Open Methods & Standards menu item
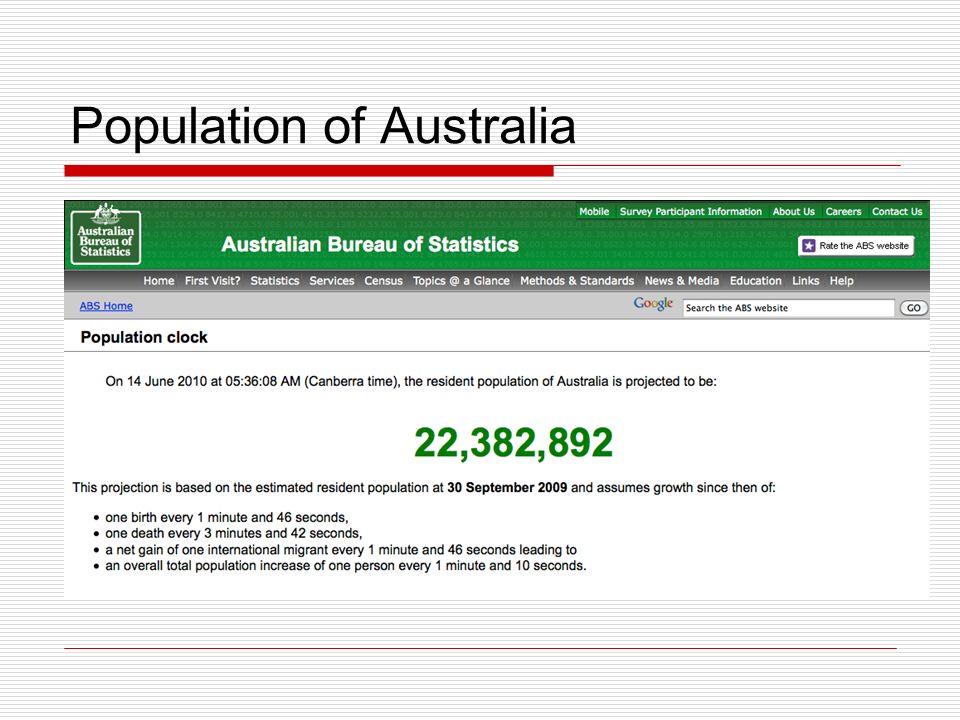This screenshot has width=960, height=720. (577, 280)
